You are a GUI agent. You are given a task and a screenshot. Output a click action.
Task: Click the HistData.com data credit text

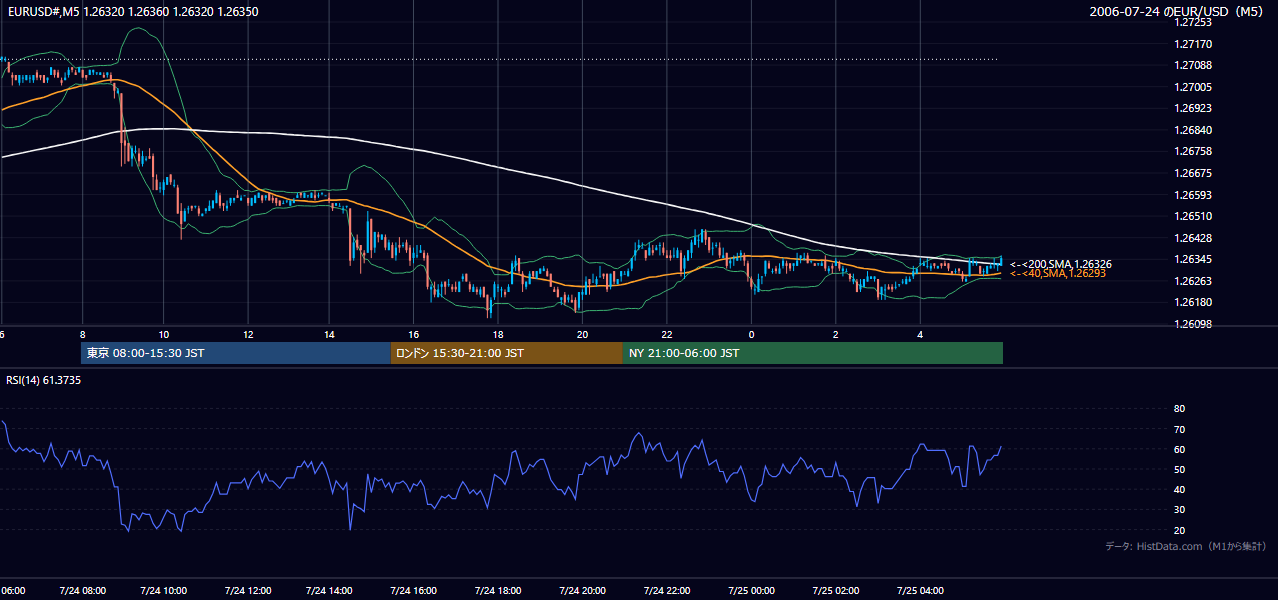pyautogui.click(x=1185, y=546)
